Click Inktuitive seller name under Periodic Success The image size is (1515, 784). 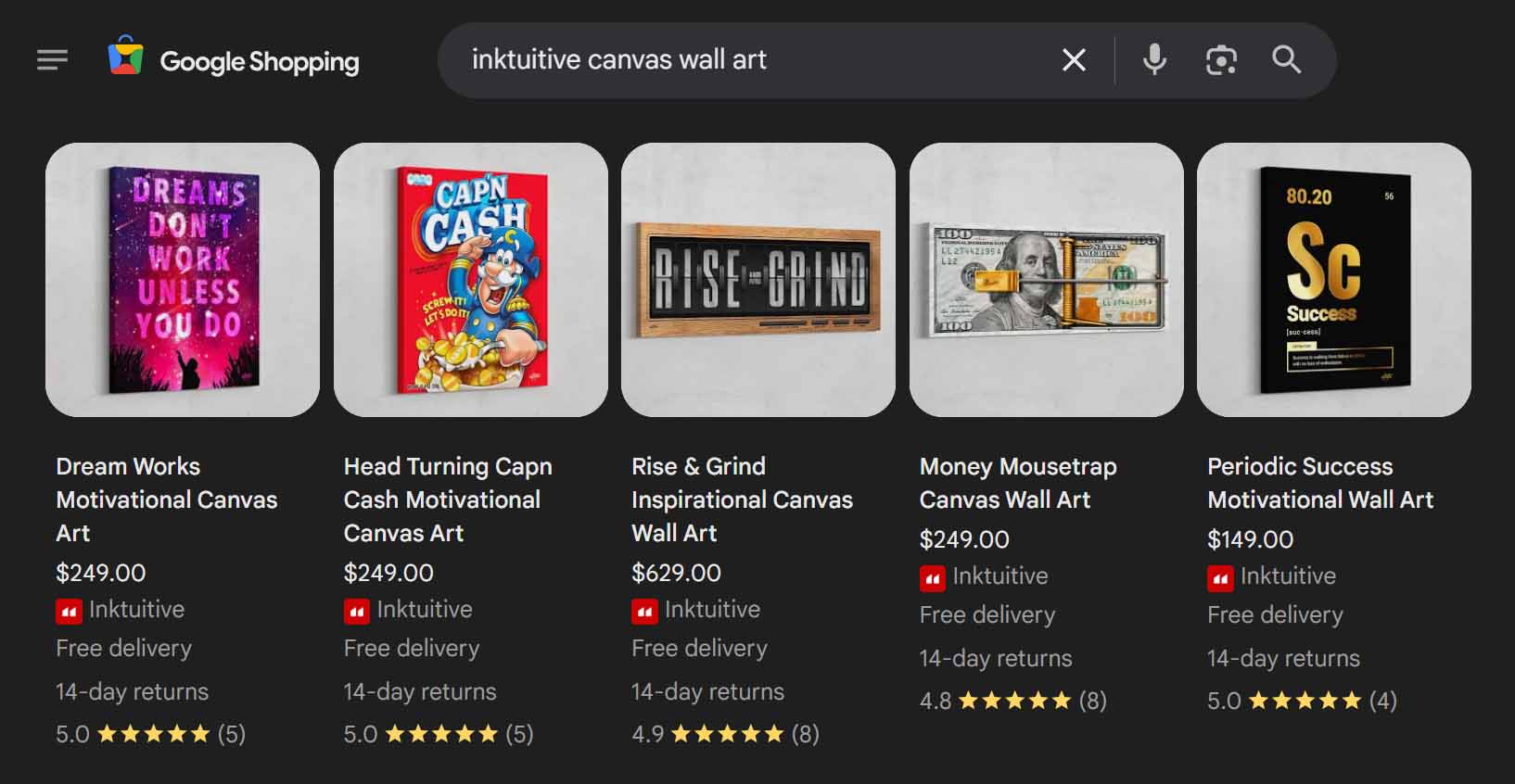(x=1288, y=576)
